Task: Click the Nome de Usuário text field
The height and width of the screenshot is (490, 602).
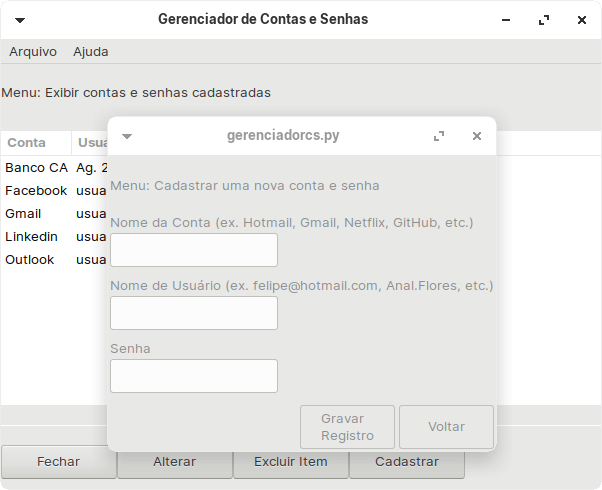Action: pos(194,313)
